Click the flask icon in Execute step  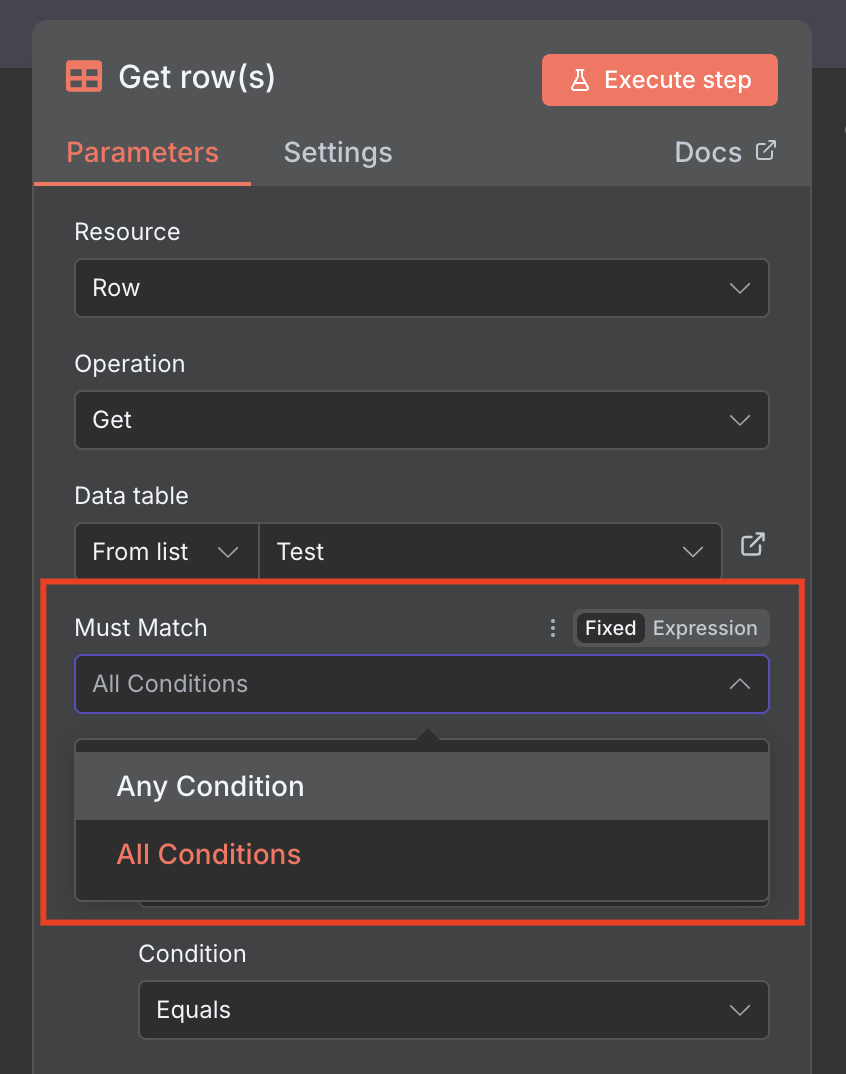580,80
